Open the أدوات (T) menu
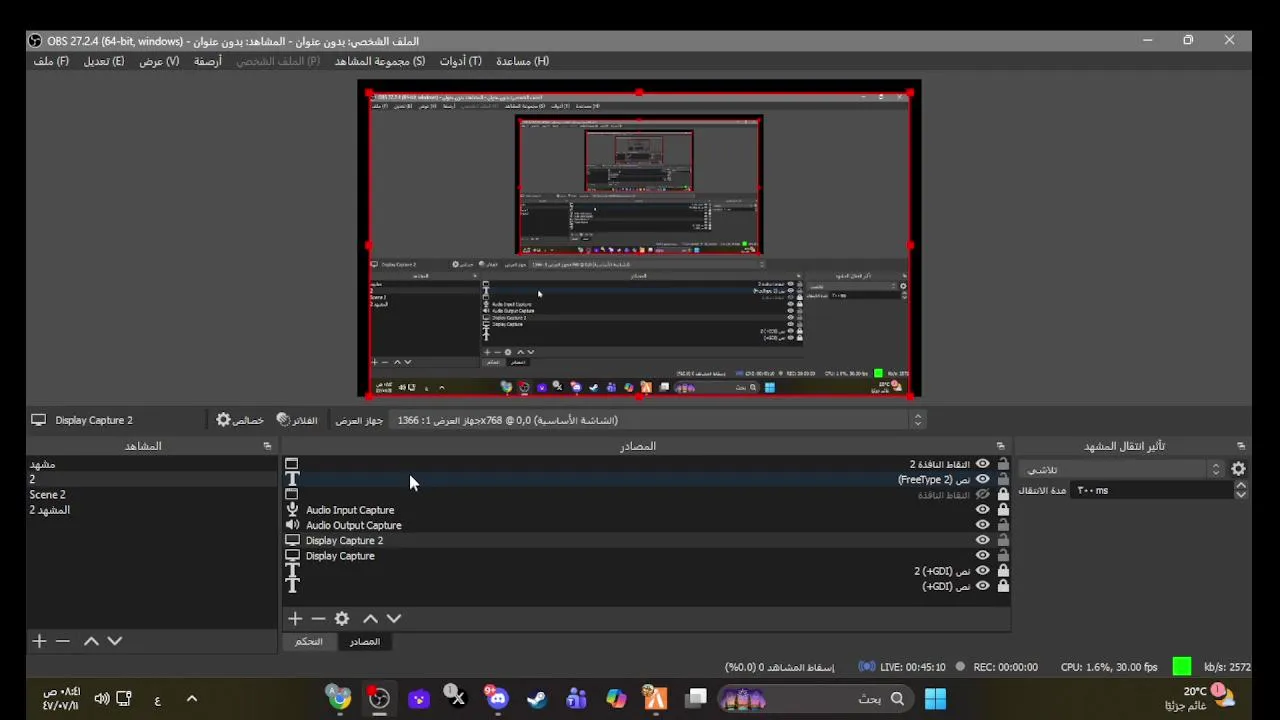This screenshot has height=720, width=1280. (461, 61)
